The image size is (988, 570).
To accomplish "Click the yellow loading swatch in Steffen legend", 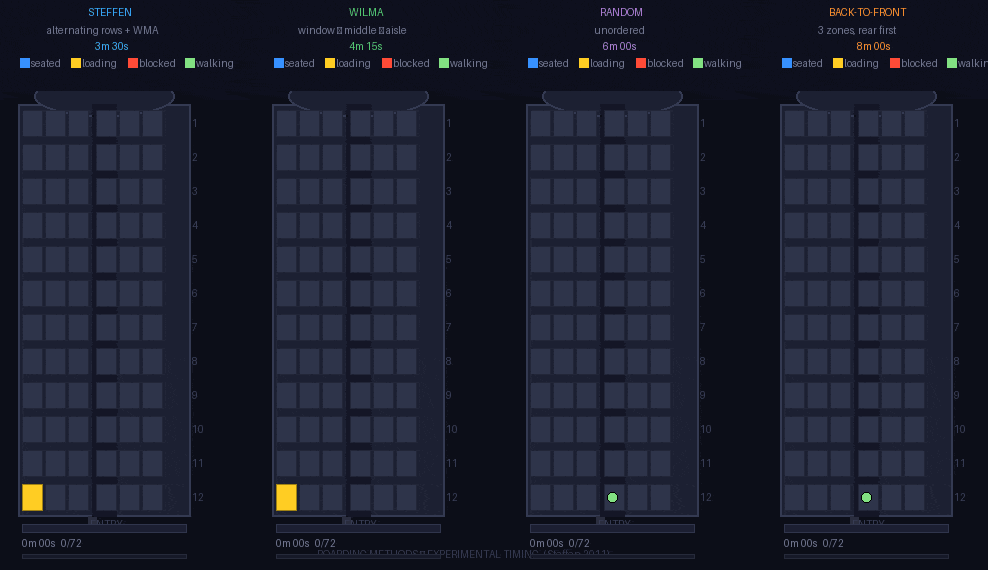I will click(x=76, y=63).
